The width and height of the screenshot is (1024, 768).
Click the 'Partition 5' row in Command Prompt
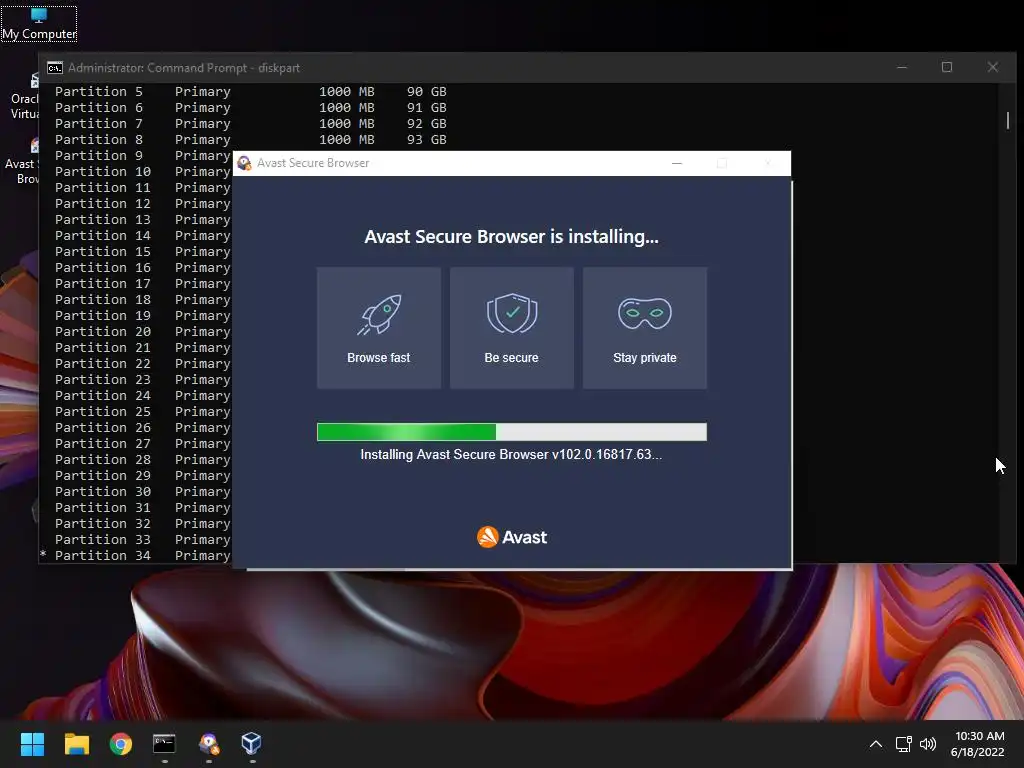click(251, 91)
